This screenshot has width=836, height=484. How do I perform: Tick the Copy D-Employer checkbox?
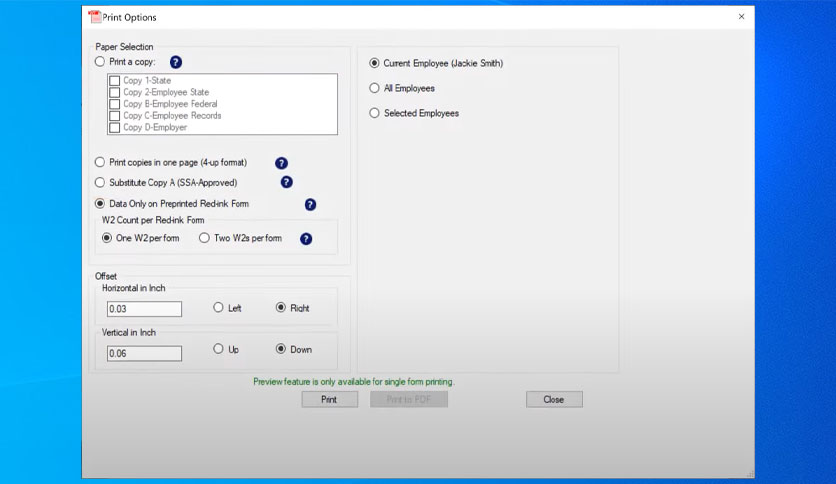tap(114, 128)
